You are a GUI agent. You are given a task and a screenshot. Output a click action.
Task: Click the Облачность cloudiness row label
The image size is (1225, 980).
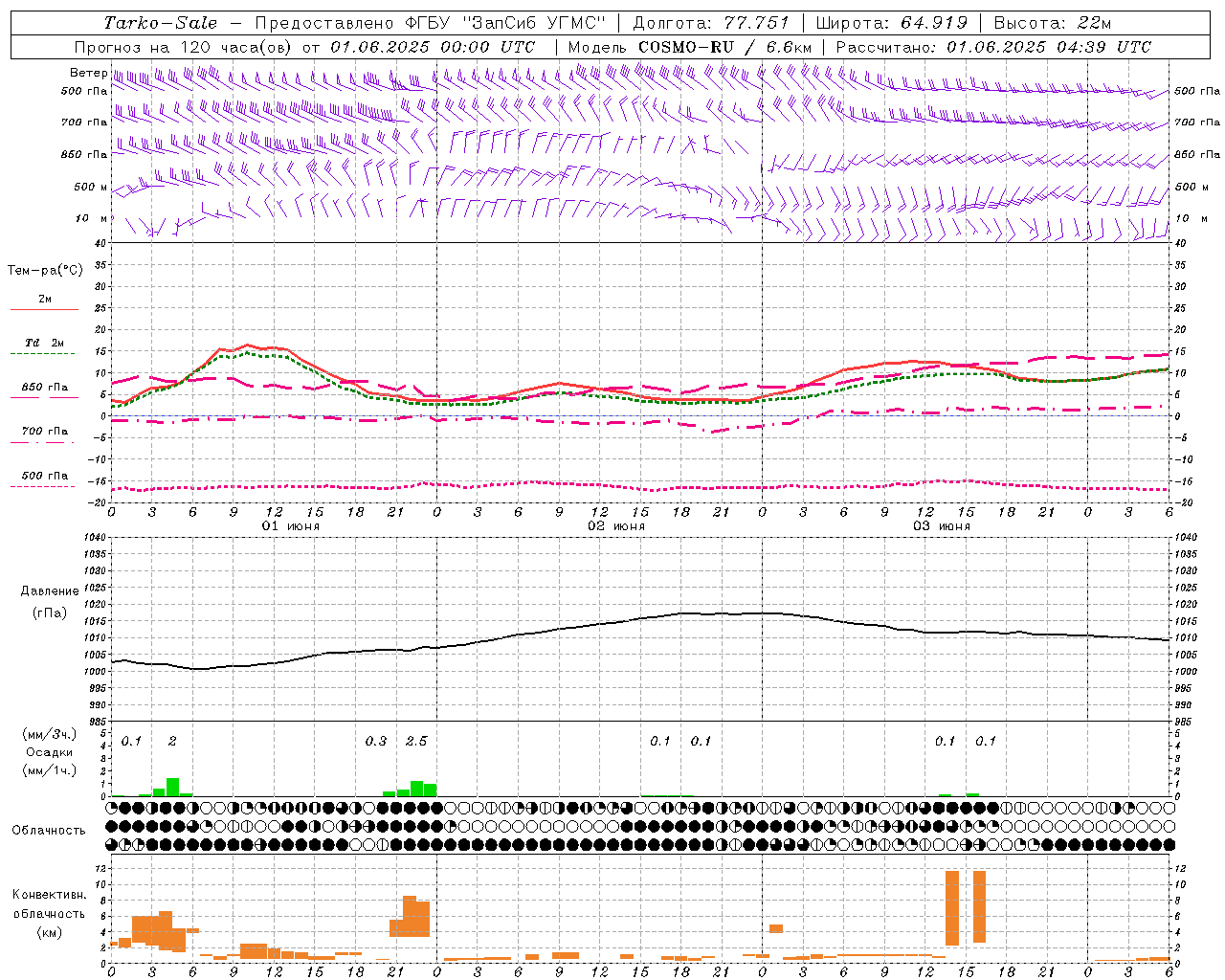49,830
